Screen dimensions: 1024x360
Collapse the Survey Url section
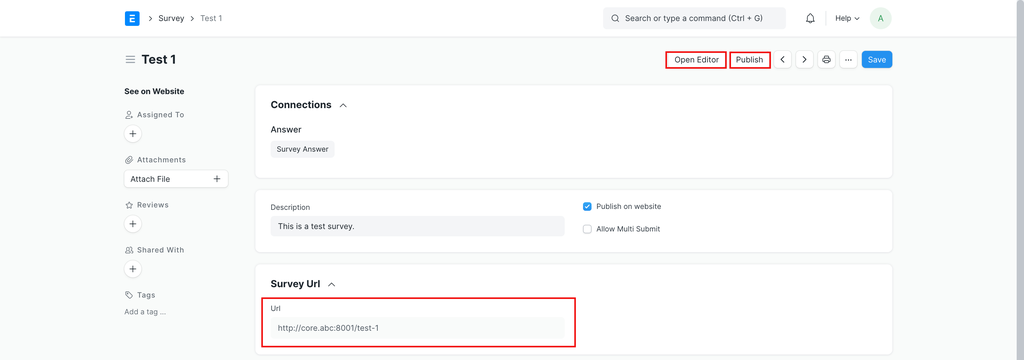[332, 284]
